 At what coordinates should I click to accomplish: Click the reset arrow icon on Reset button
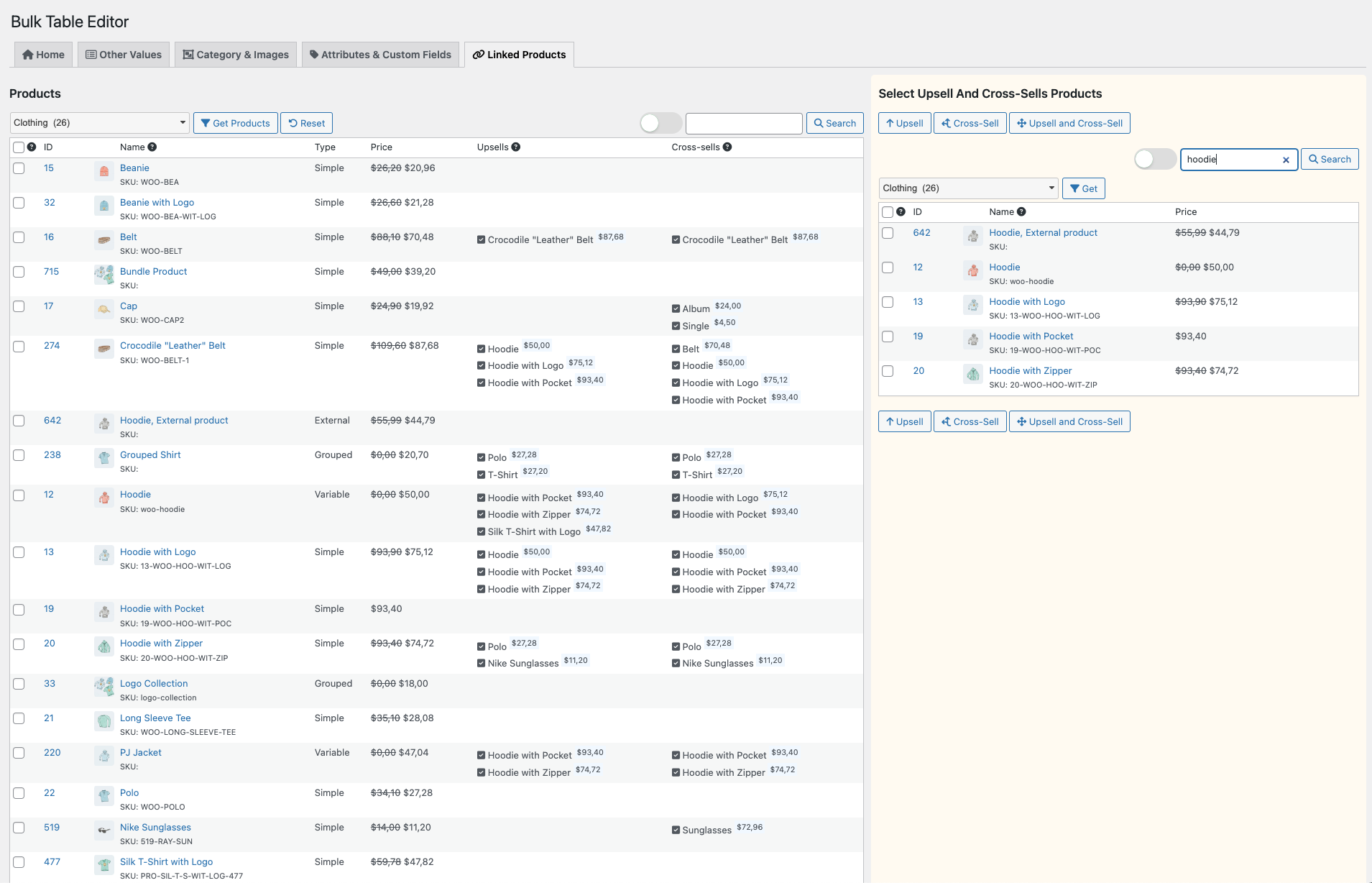[x=293, y=123]
